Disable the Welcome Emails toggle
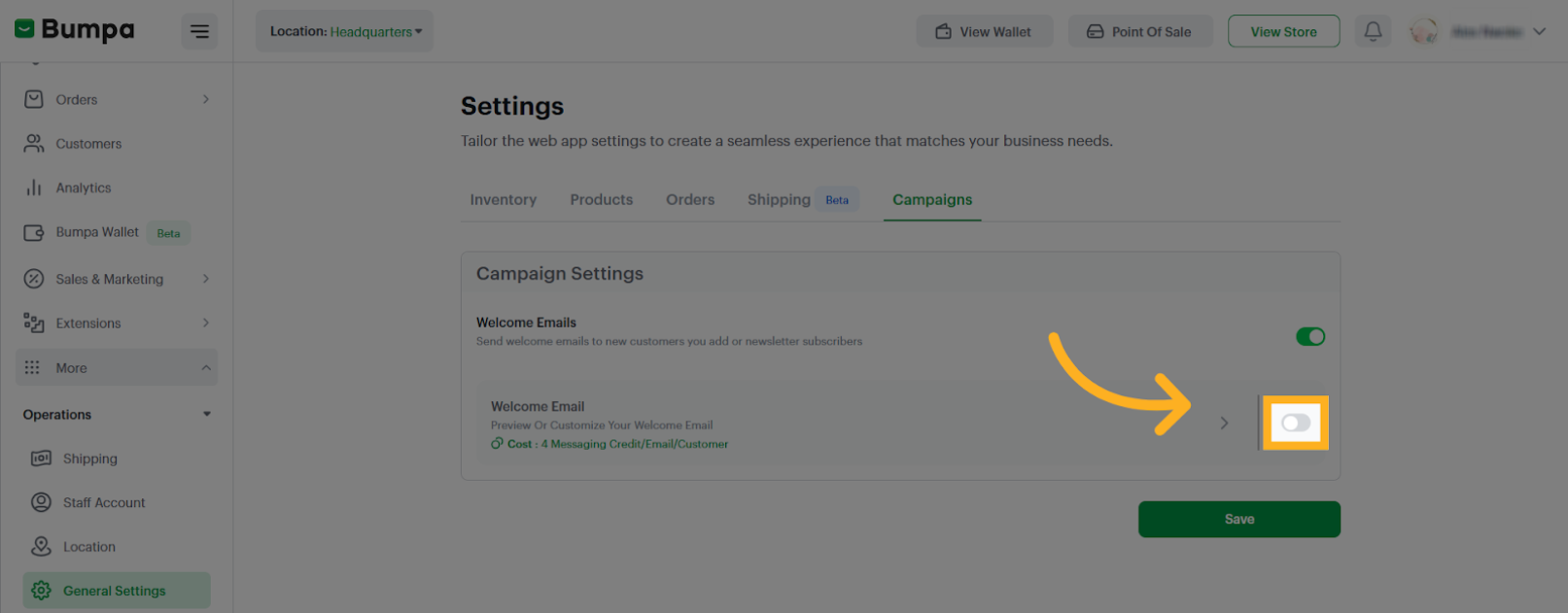The width and height of the screenshot is (1568, 613). pos(1310,336)
